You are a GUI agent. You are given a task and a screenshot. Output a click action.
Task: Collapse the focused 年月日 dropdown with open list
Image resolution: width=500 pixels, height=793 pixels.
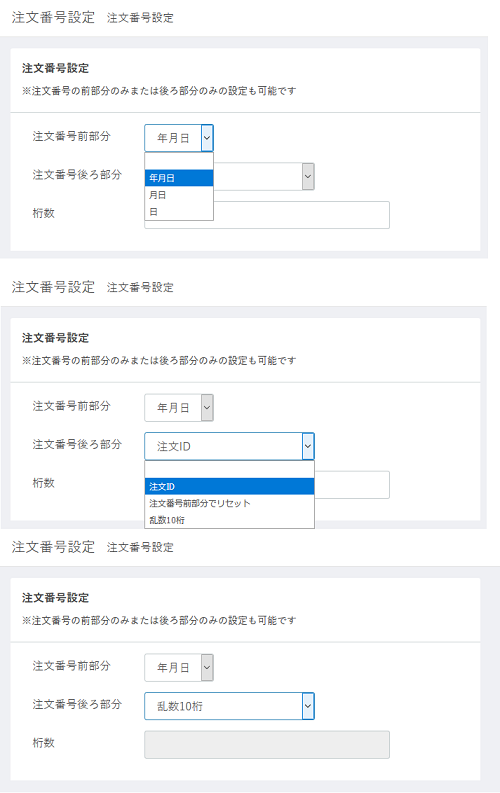coord(179,138)
